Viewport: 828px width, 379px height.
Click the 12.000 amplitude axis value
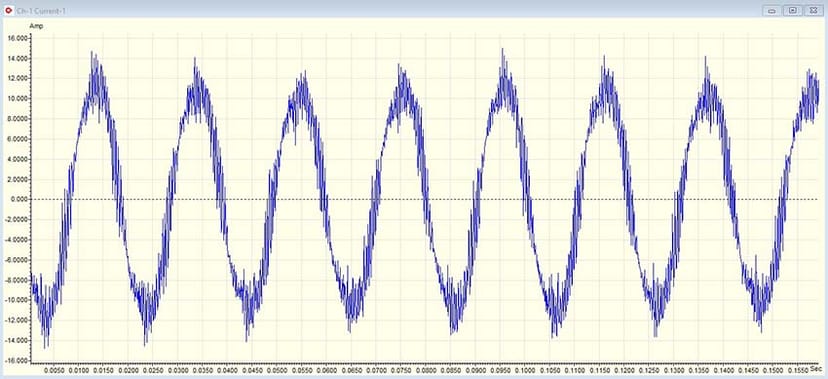[x=17, y=79]
